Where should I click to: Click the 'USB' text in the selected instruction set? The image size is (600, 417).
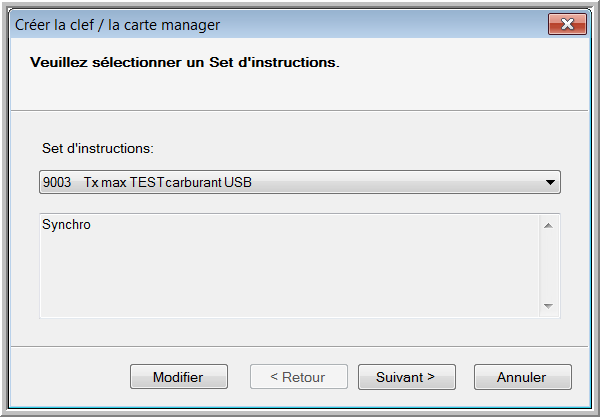pos(238,182)
